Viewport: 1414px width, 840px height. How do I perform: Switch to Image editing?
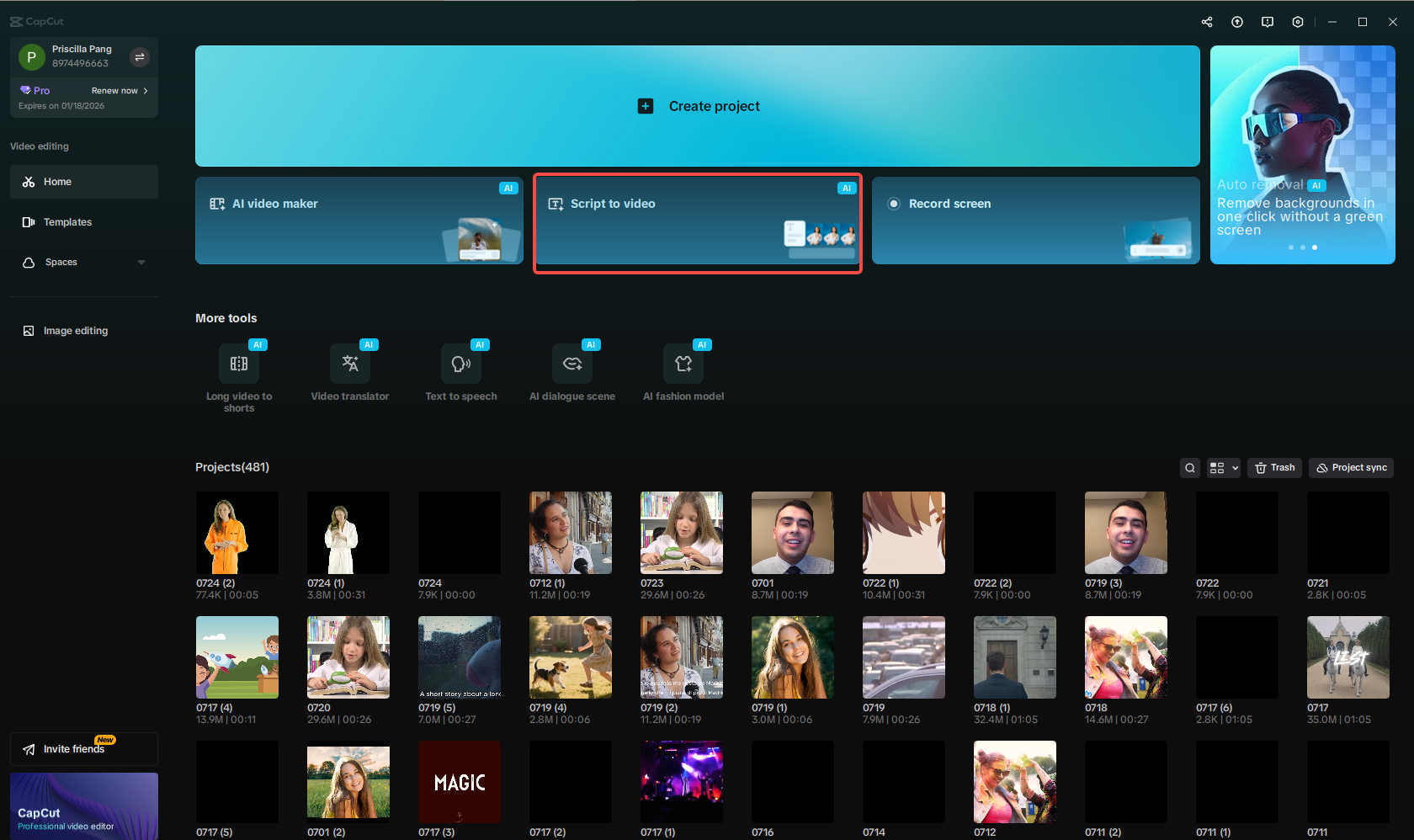[x=75, y=330]
